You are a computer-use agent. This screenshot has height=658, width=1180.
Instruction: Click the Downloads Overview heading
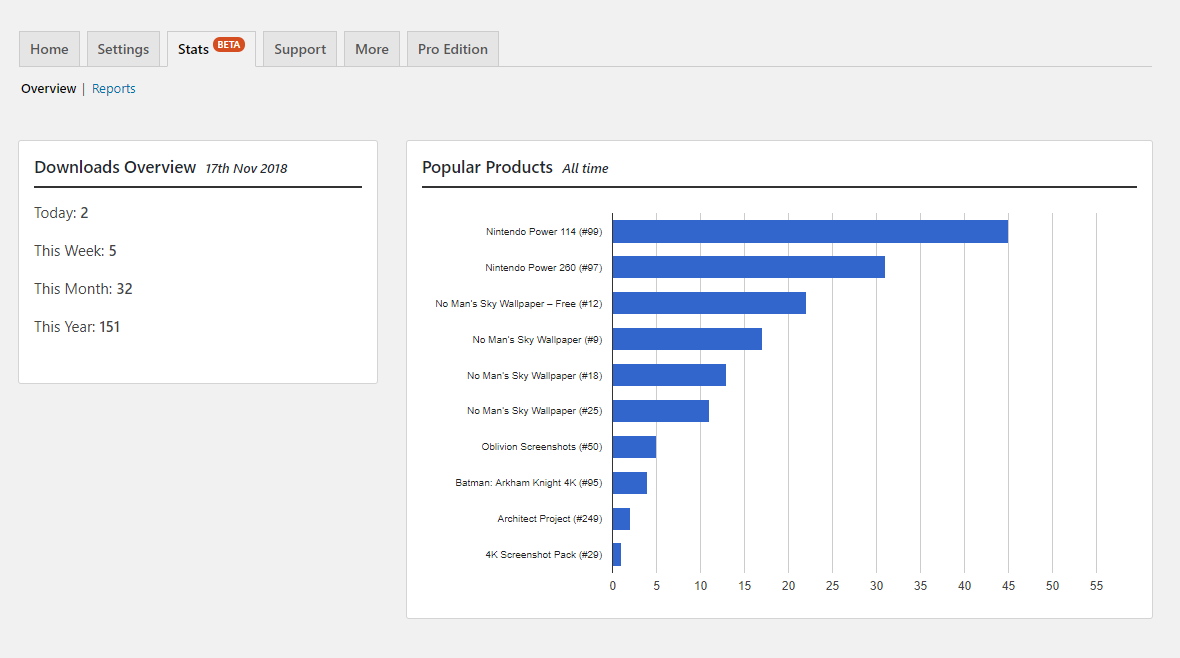pyautogui.click(x=115, y=168)
